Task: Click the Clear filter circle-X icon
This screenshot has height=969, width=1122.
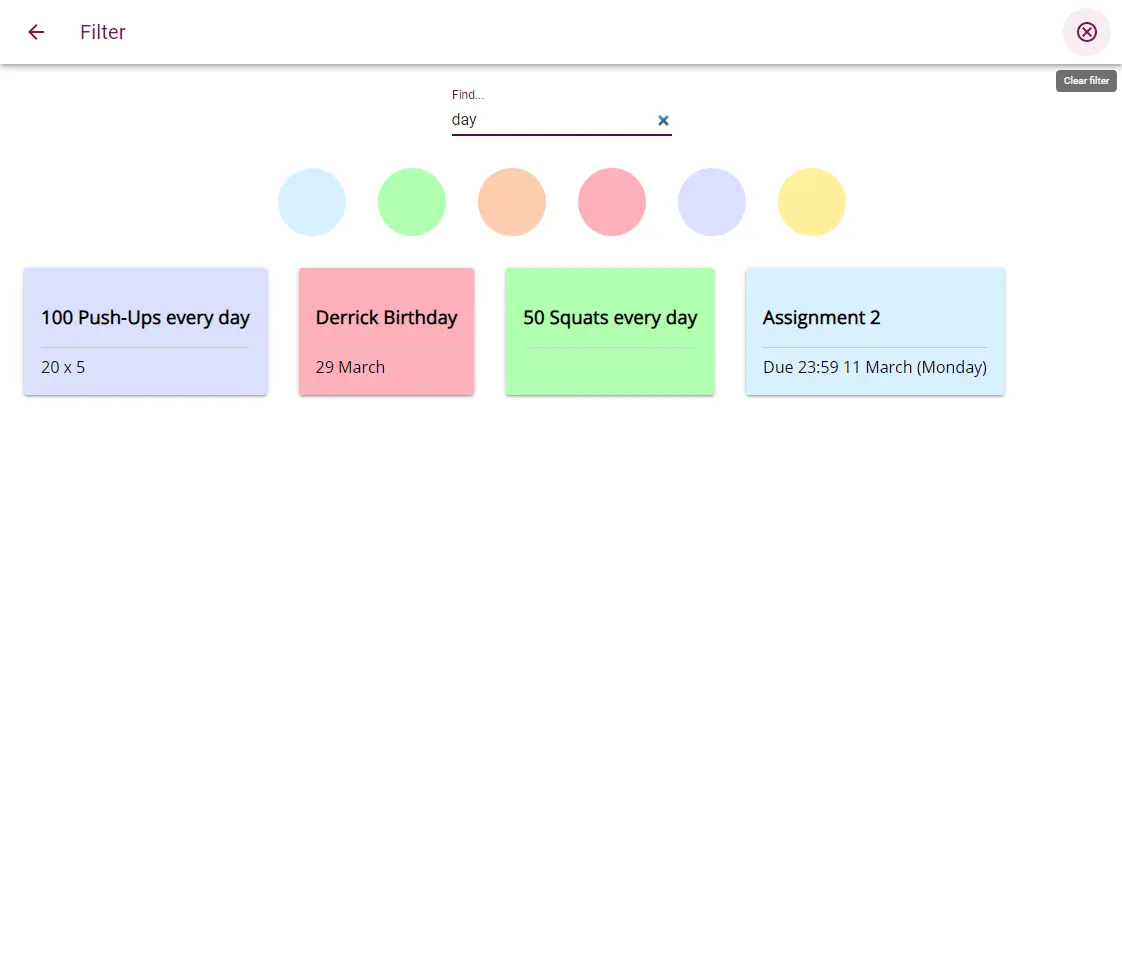Action: click(x=1086, y=32)
